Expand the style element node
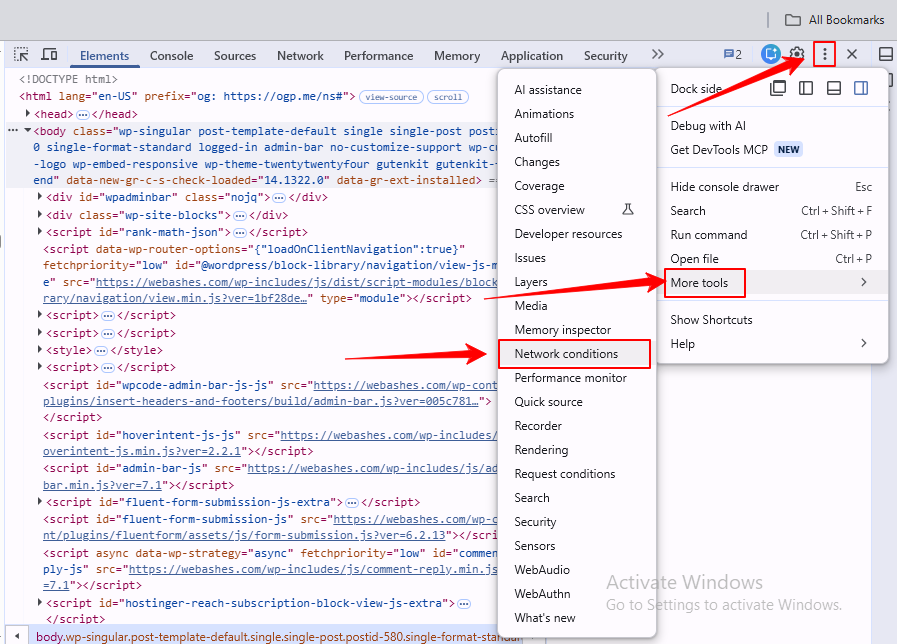The width and height of the screenshot is (897, 644). (39, 349)
